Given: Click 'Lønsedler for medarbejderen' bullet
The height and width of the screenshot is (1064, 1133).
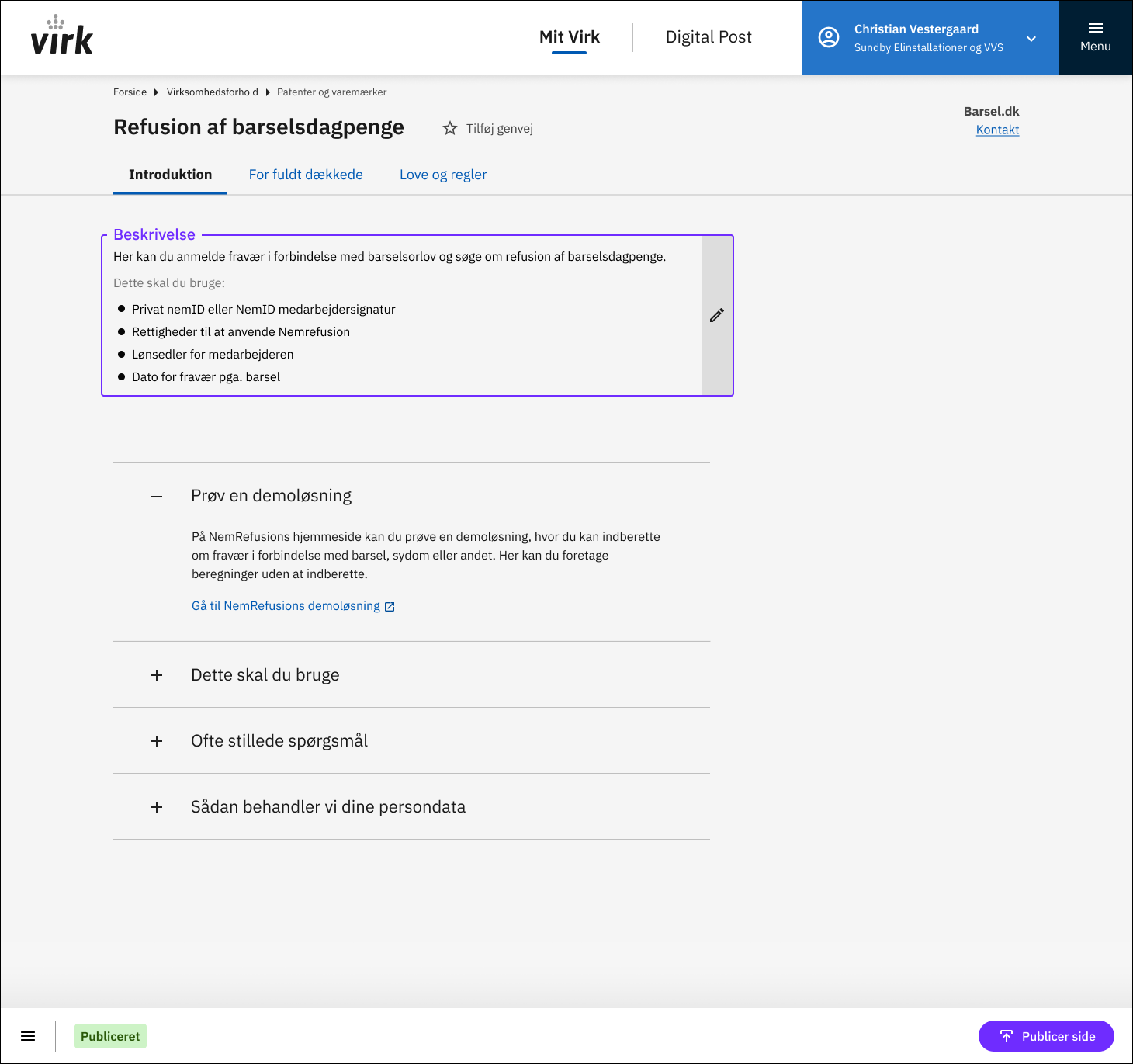Looking at the screenshot, I should click(x=213, y=355).
